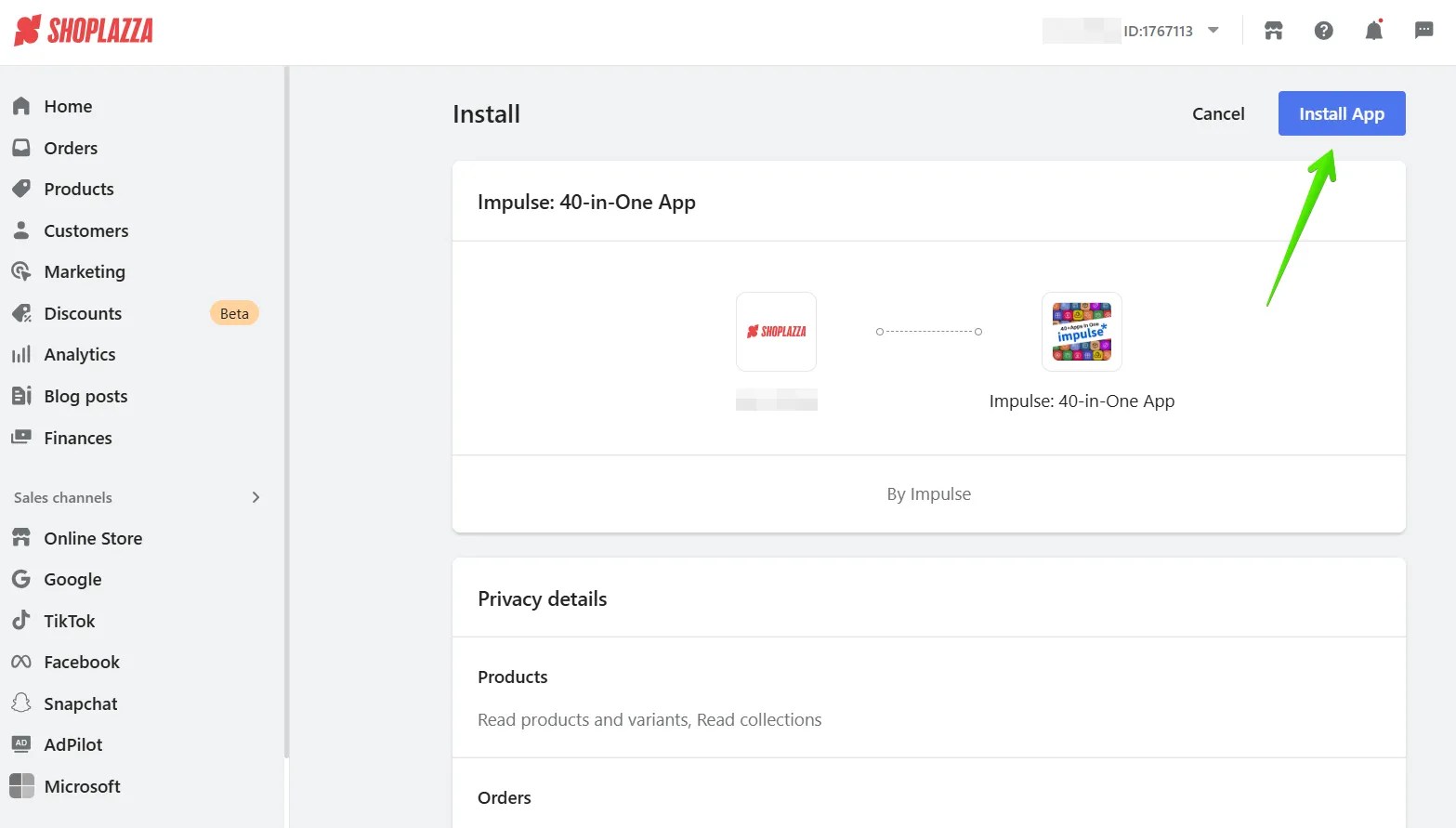Image resolution: width=1456 pixels, height=828 pixels.
Task: Click the "Sales channels" section label
Action: tap(63, 497)
